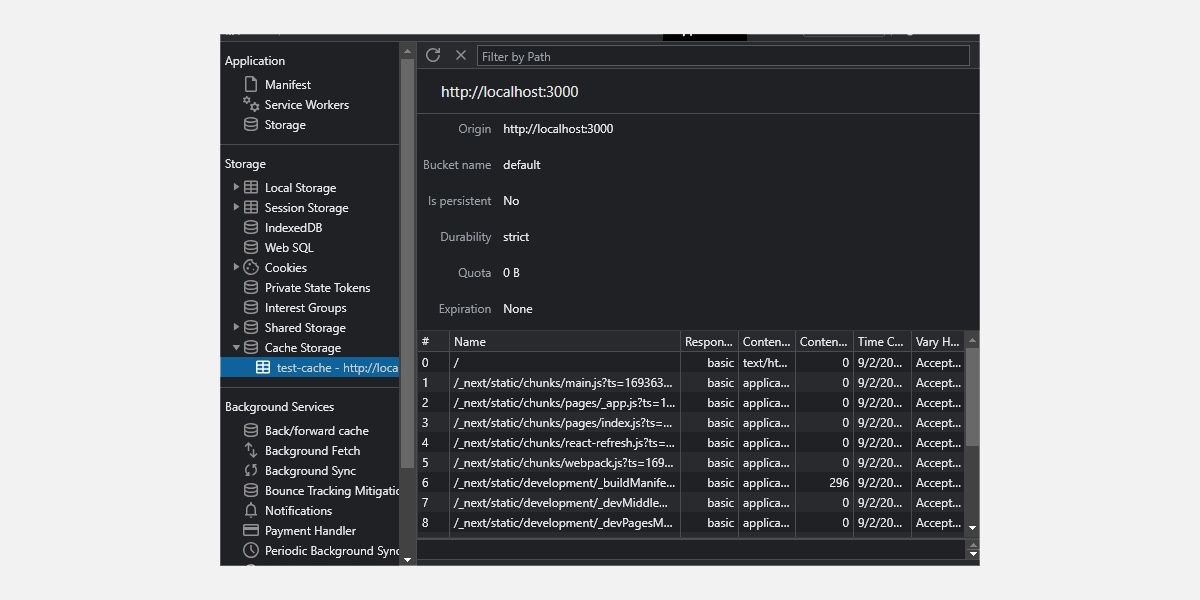Image resolution: width=1200 pixels, height=600 pixels.
Task: Click the Service Workers gears icon
Action: click(x=251, y=105)
